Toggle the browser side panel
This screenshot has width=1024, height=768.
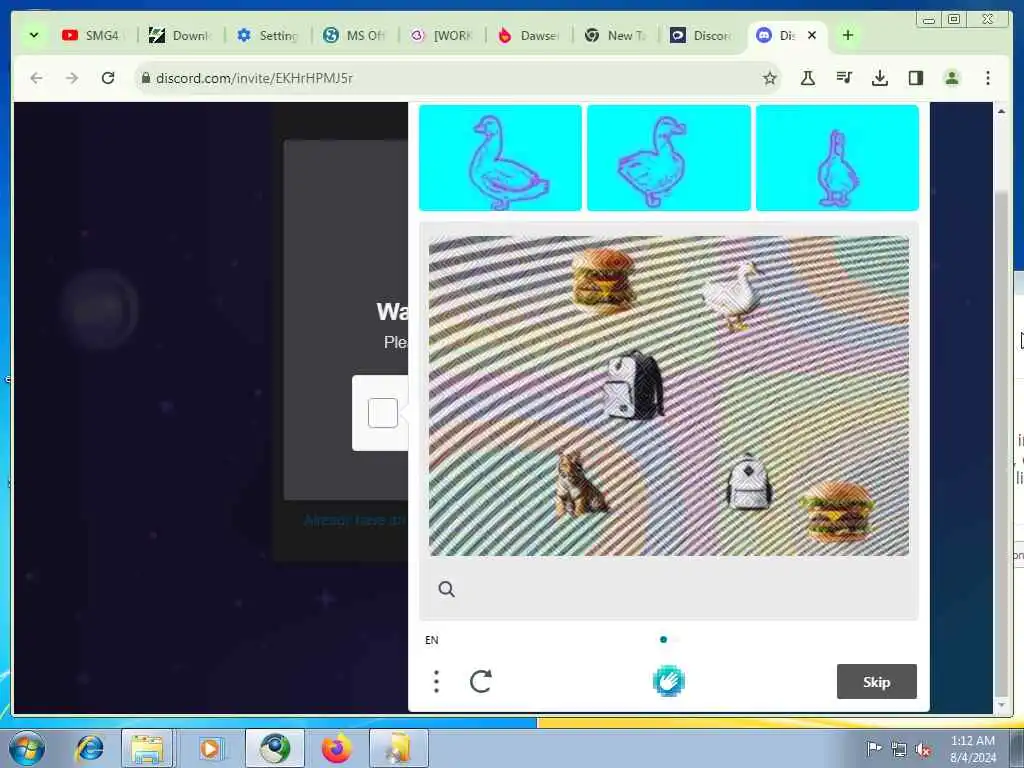916,78
